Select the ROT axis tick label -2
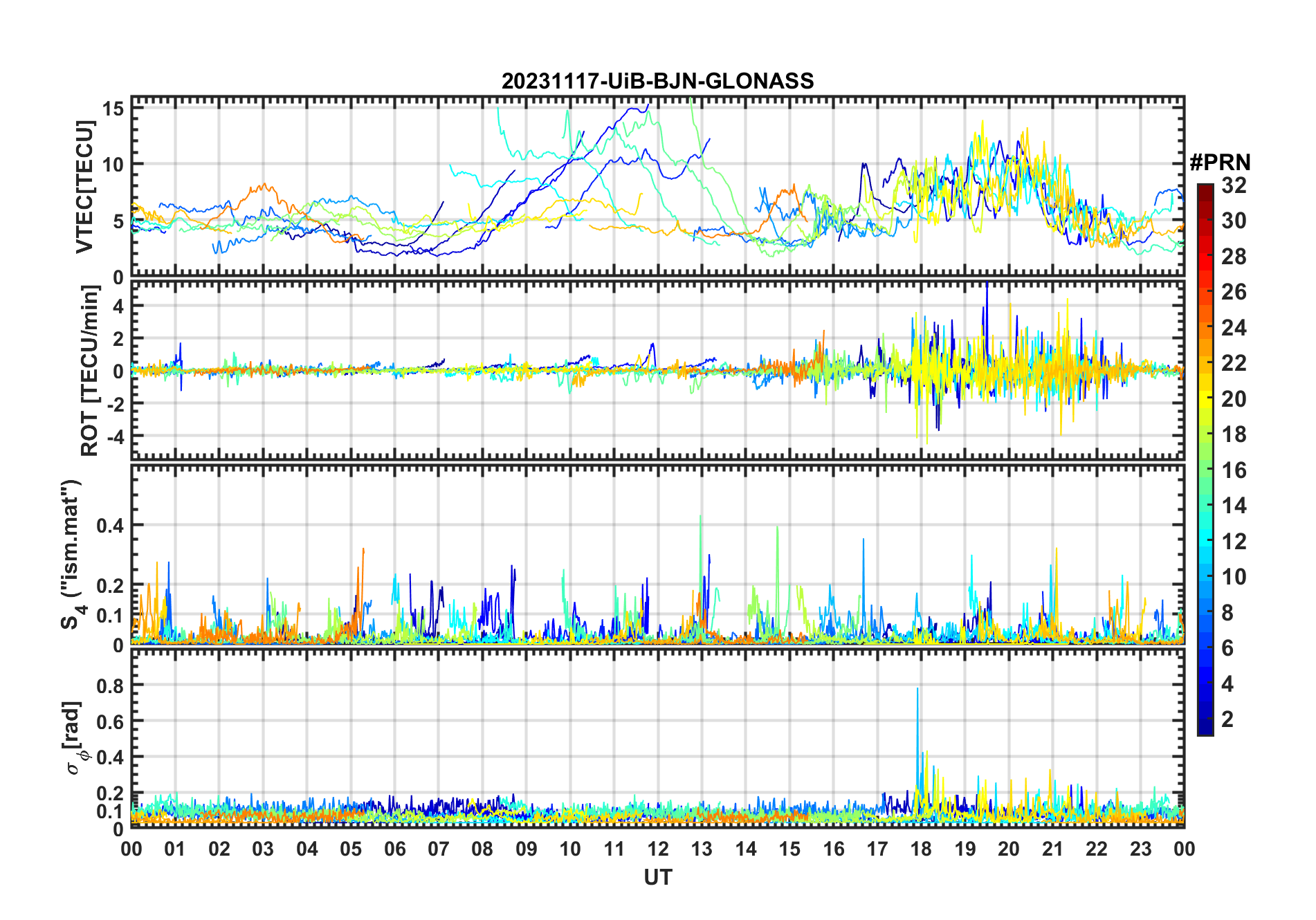Screen dimensions: 1316x920 115,404
